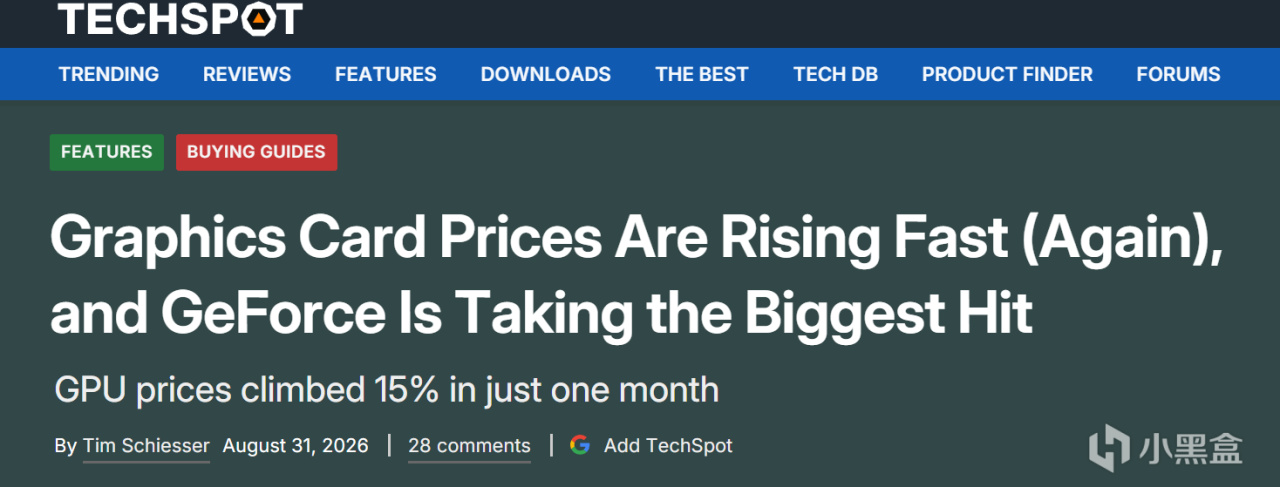The height and width of the screenshot is (487, 1280).
Task: Click the GPU prices climbed 15% subtitle
Action: [x=386, y=389]
